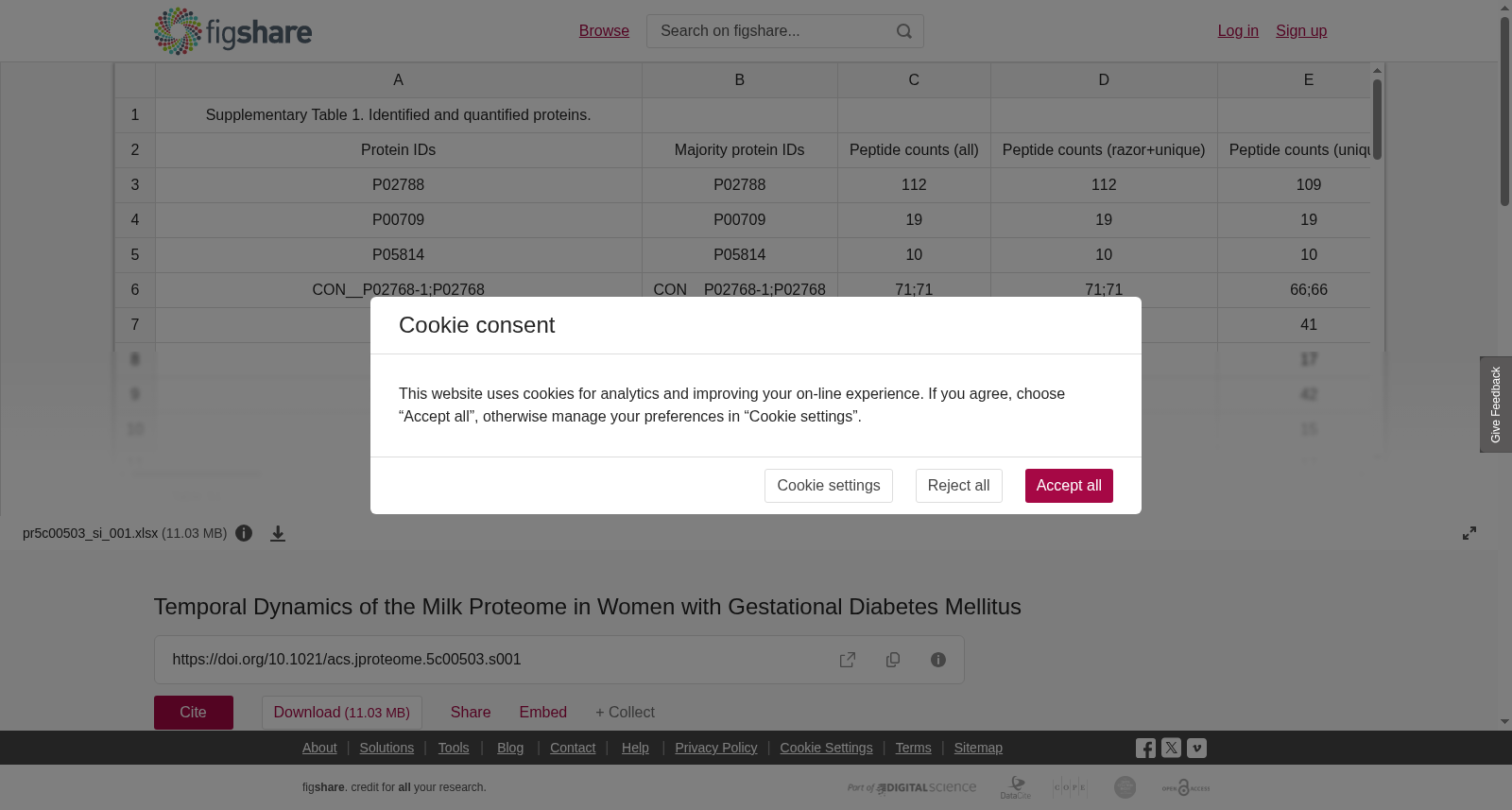This screenshot has width=1512, height=810.
Task: Copy the DOI with the copy icon
Action: 893,660
